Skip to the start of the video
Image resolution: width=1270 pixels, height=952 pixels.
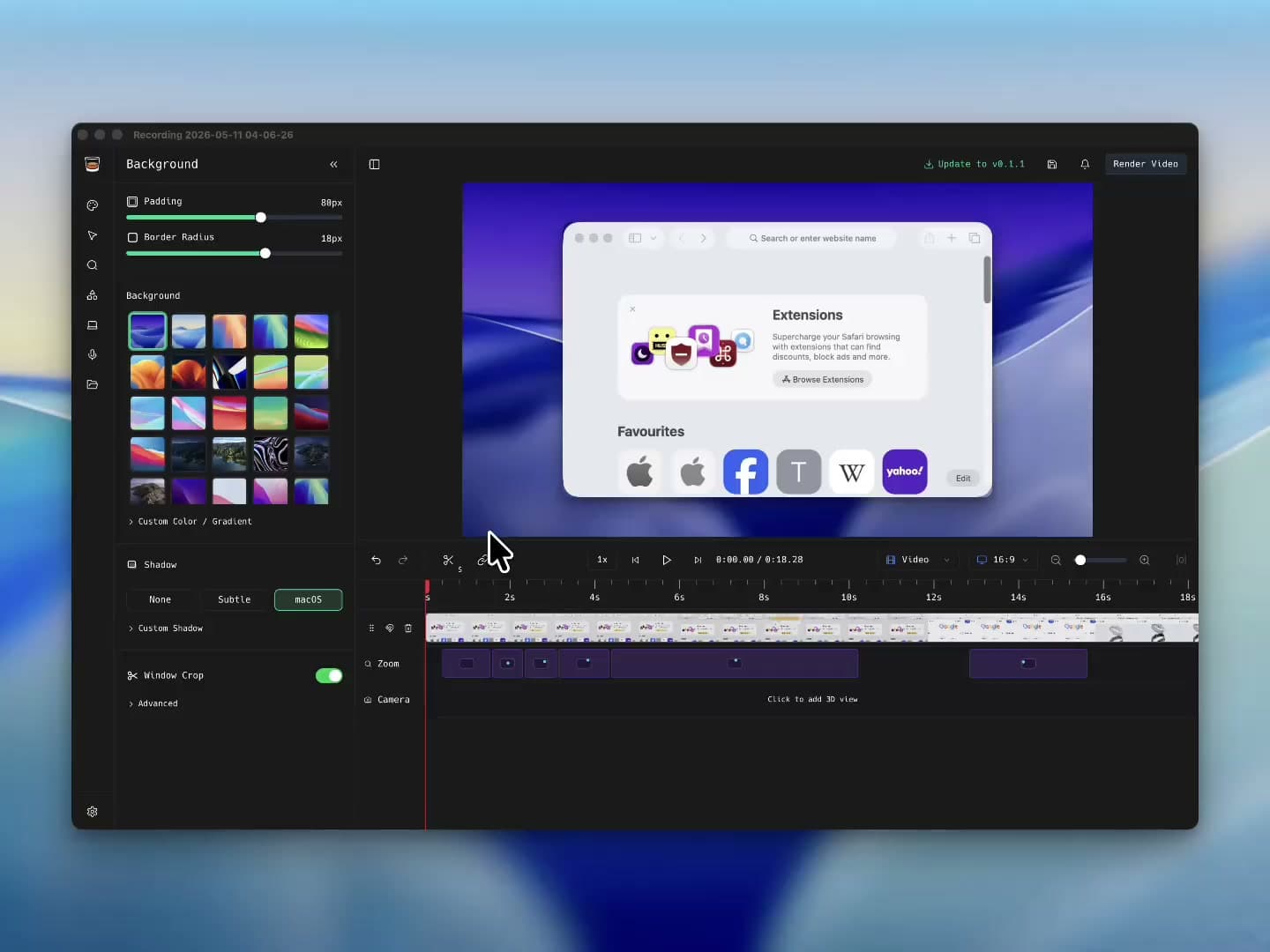tap(635, 560)
